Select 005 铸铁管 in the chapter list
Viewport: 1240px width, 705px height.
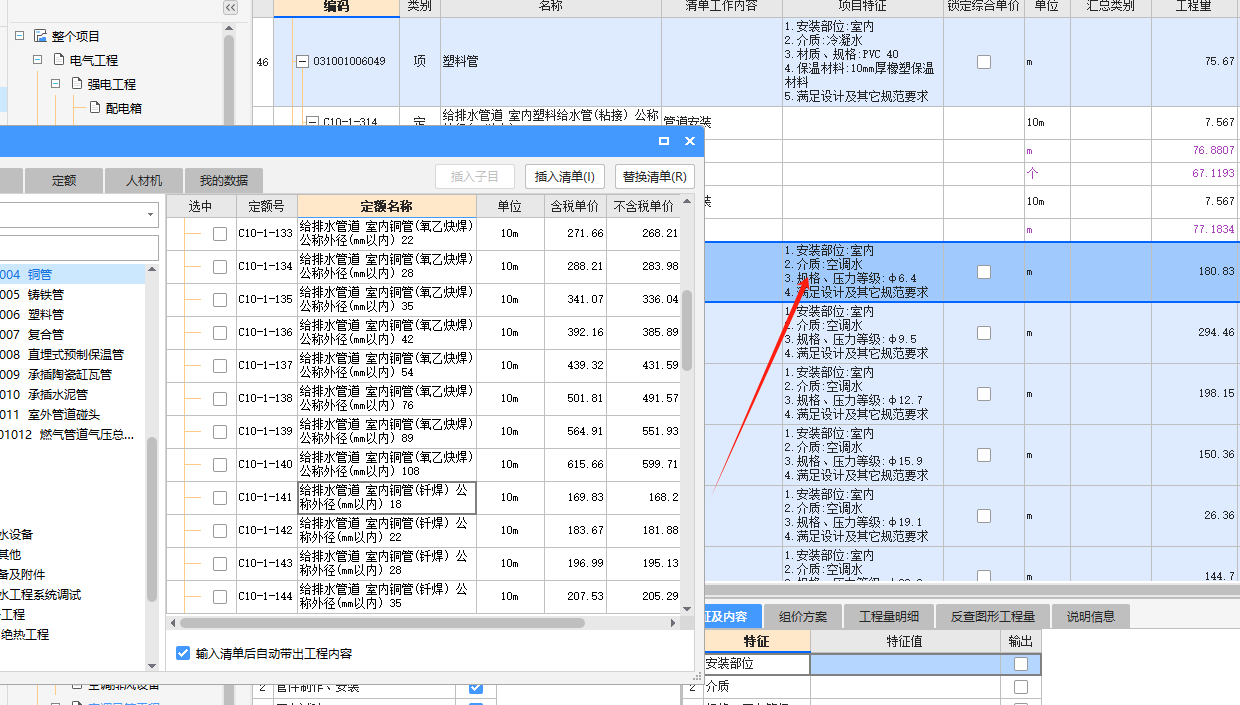click(72, 294)
